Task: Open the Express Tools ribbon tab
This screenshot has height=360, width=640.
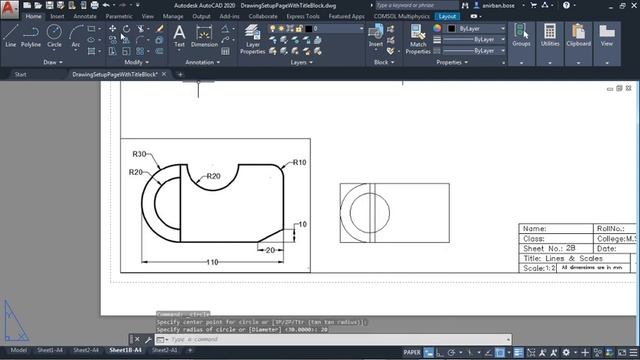Action: [x=303, y=16]
